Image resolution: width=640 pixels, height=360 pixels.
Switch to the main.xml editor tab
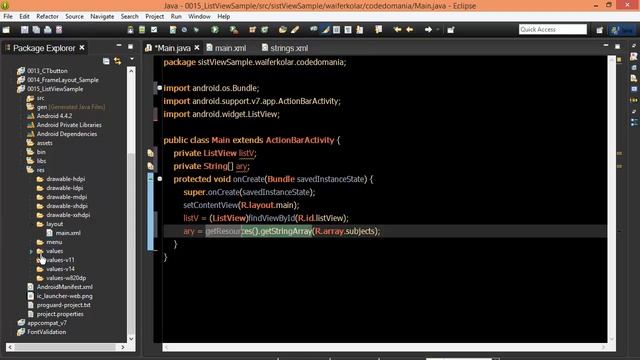226,48
